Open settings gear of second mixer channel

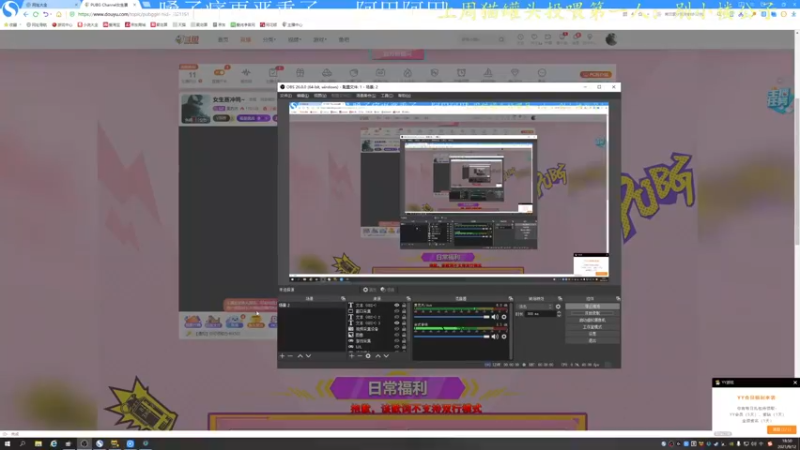pos(504,336)
